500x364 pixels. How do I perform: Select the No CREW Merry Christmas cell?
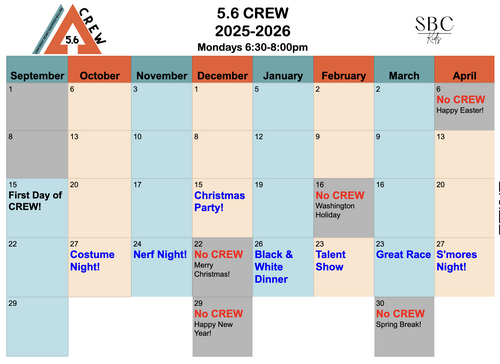click(x=222, y=267)
